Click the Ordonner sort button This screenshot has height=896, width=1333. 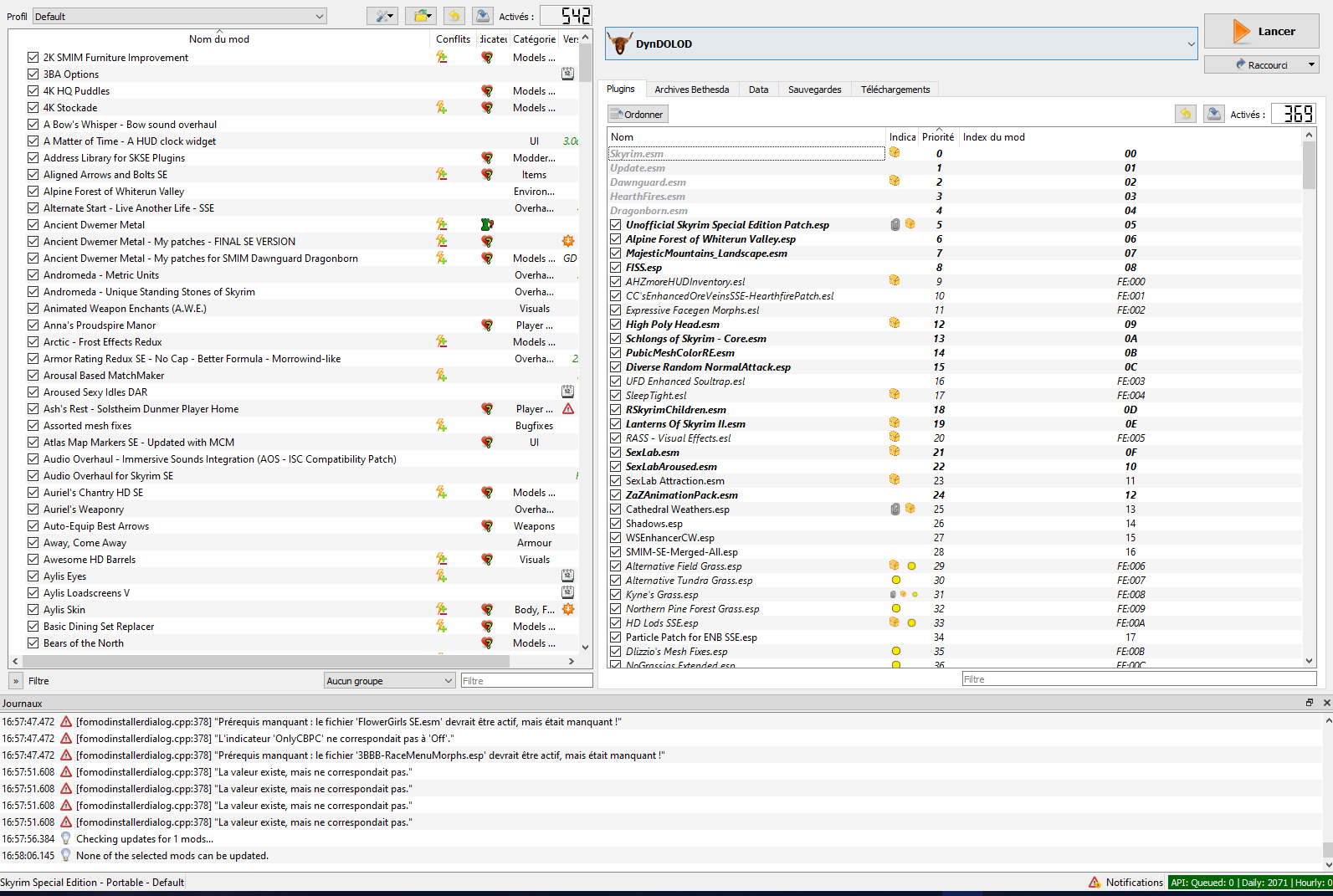(638, 114)
